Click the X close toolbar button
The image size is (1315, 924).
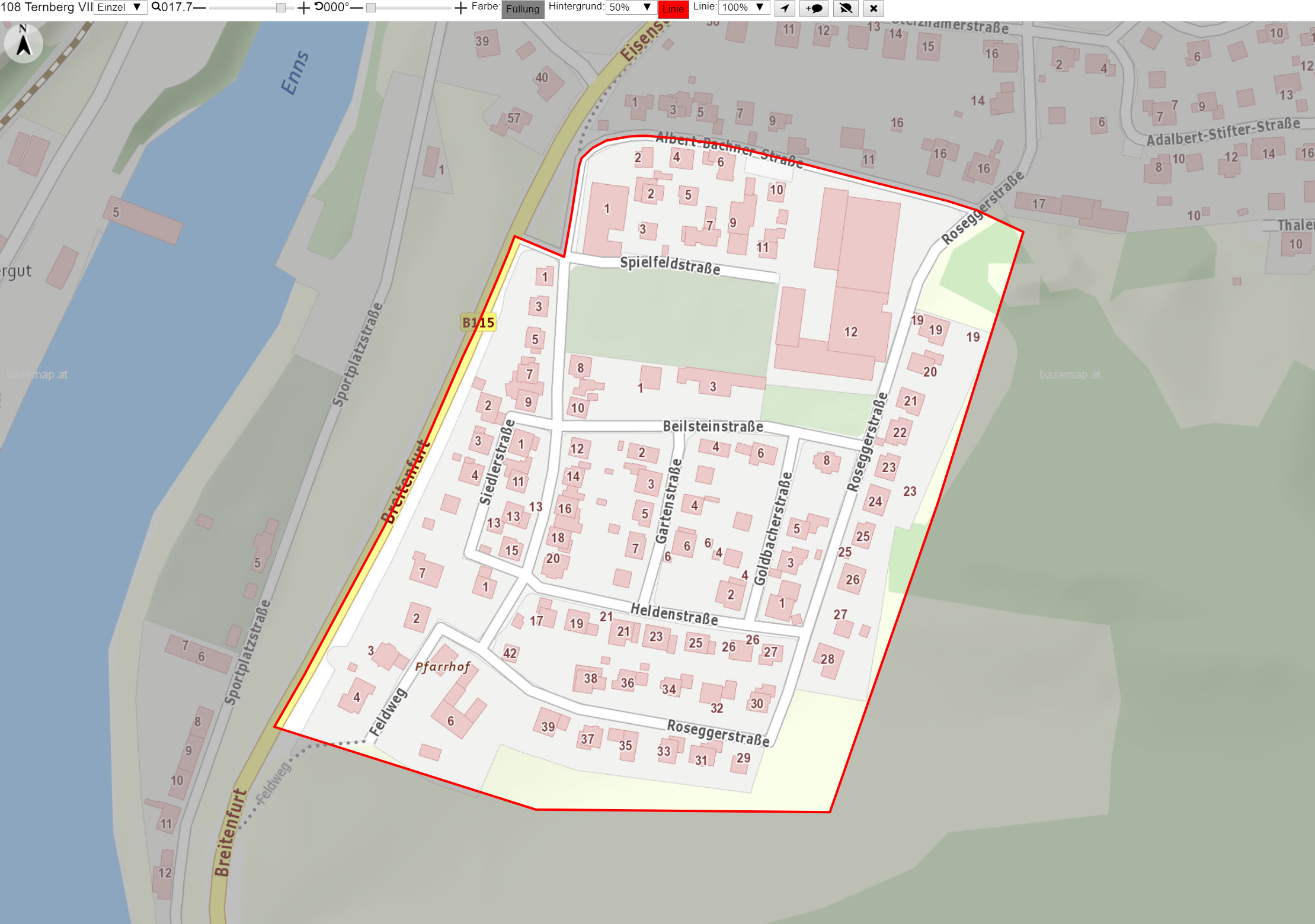tap(874, 8)
